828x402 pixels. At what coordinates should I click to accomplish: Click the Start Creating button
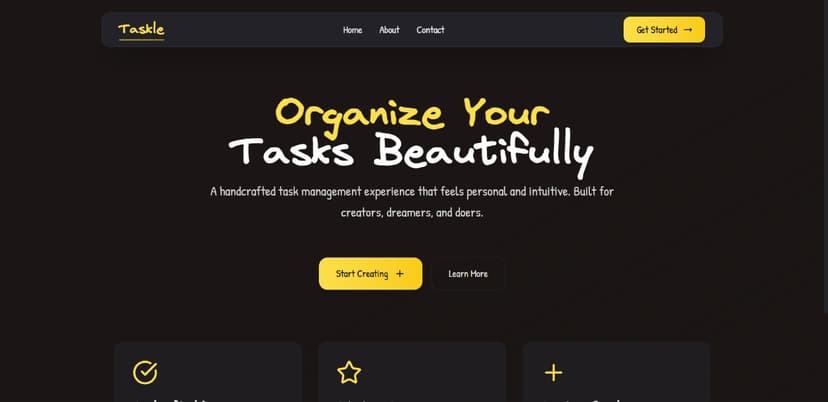(x=370, y=274)
